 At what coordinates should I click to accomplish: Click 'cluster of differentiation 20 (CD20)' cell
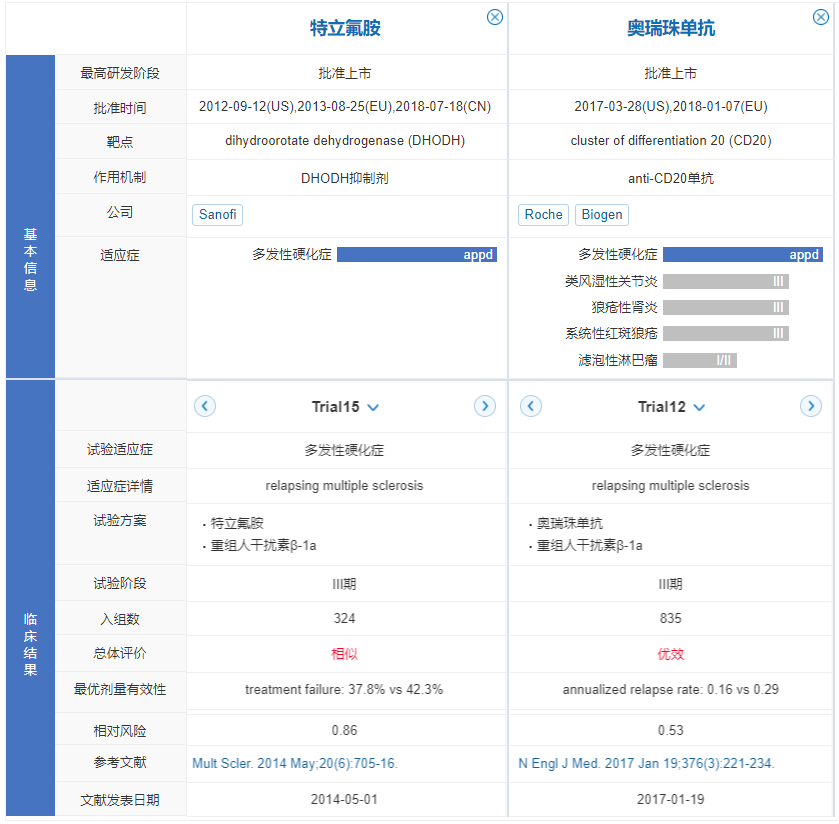(671, 141)
